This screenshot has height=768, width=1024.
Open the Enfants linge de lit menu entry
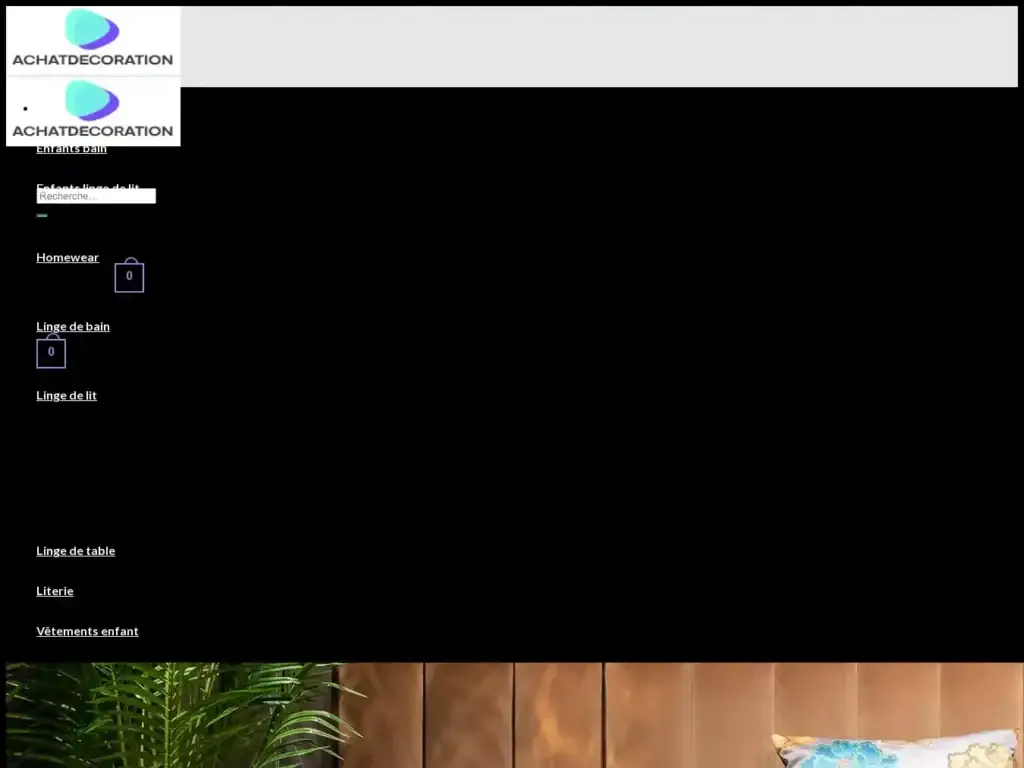click(x=88, y=188)
